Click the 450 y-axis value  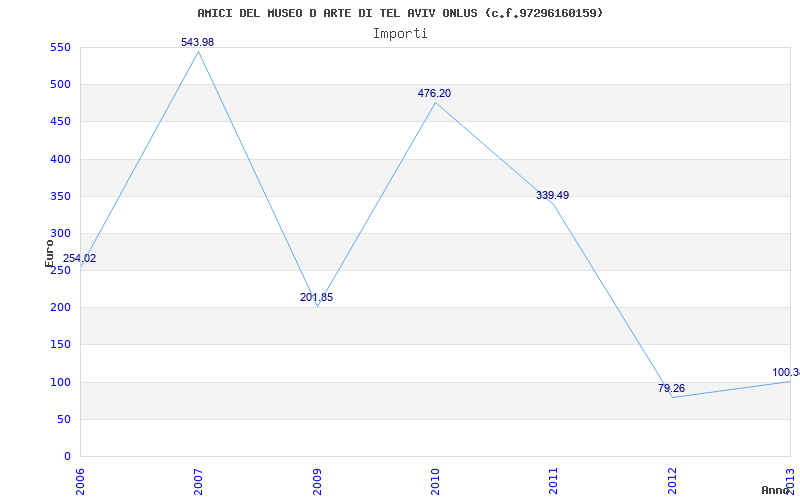[x=59, y=121]
